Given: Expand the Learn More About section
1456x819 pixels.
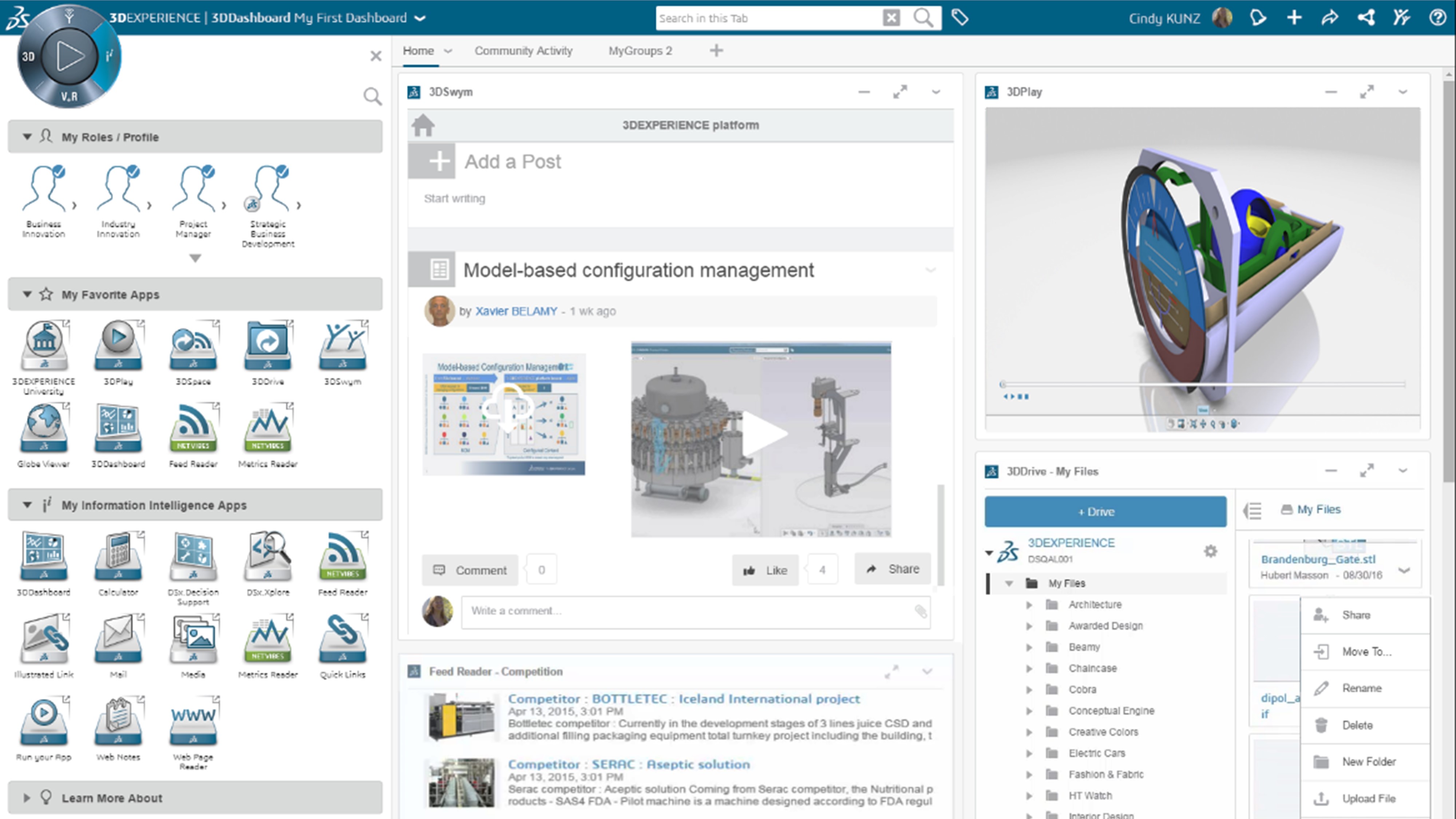Looking at the screenshot, I should tap(27, 798).
